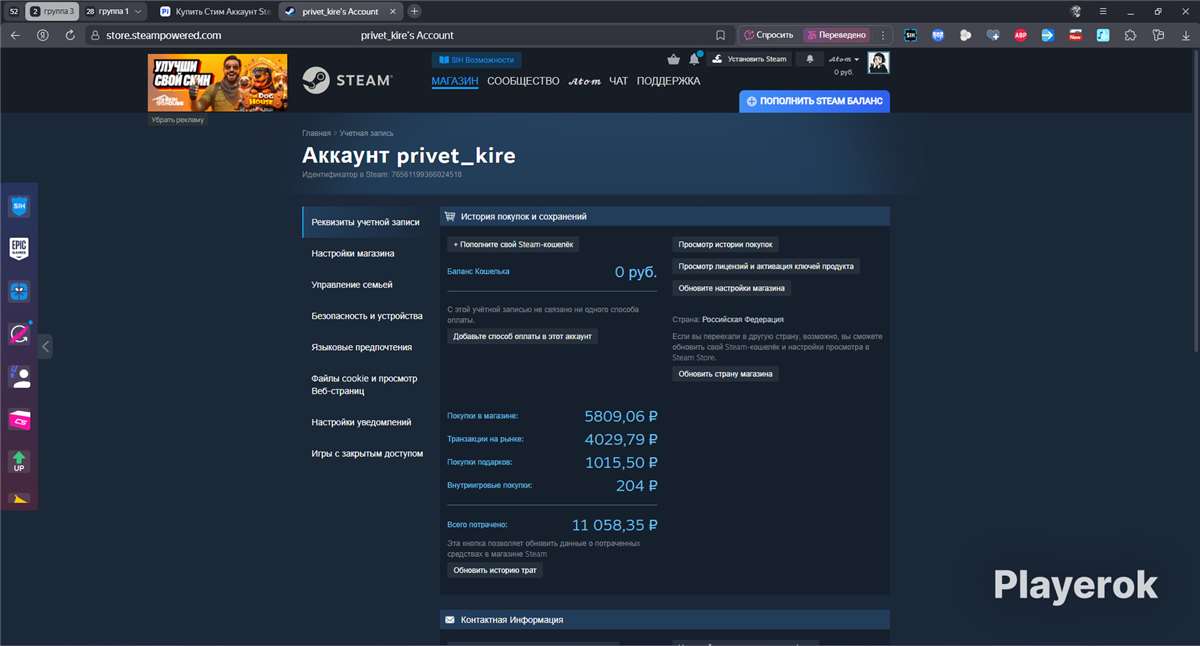Open the SIH shield icon in left sidebar
The width and height of the screenshot is (1200, 646).
[19, 206]
